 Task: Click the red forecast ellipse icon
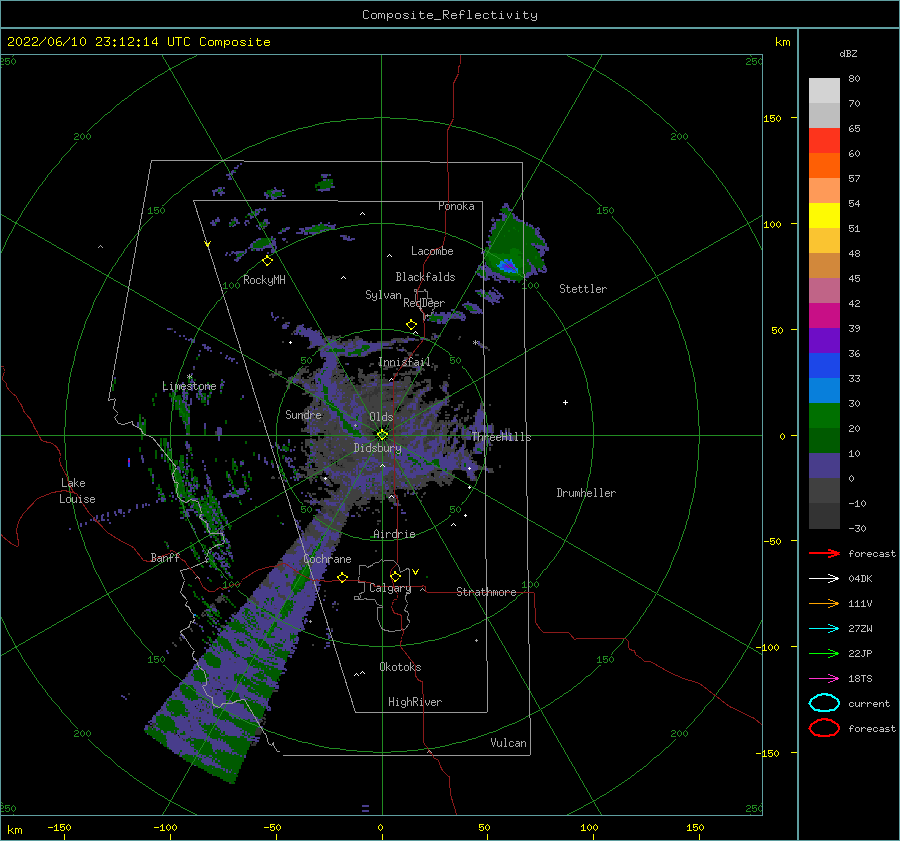click(824, 728)
